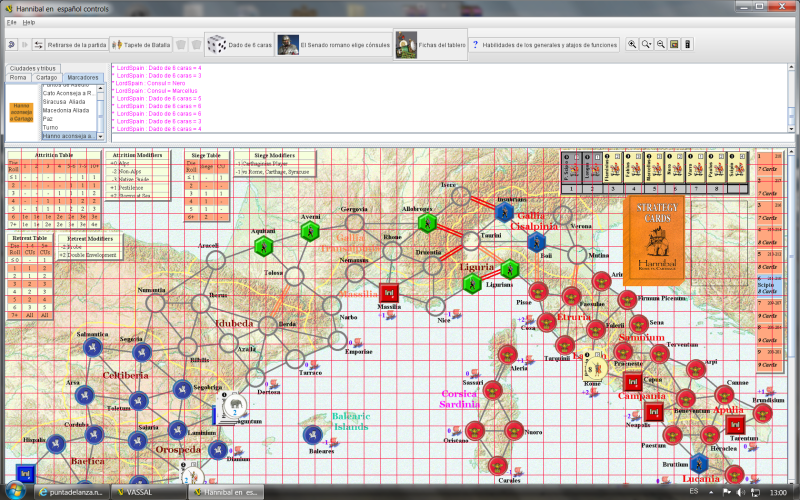Click the chat log vertical scrollbar

pyautogui.click(x=791, y=98)
